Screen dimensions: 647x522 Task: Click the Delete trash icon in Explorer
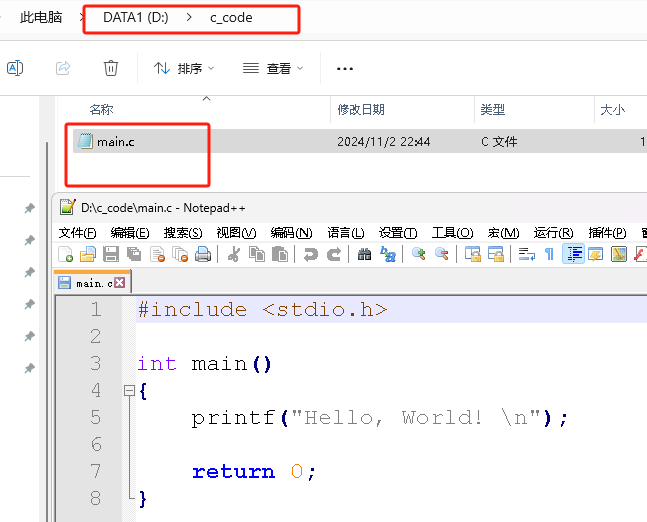click(111, 68)
